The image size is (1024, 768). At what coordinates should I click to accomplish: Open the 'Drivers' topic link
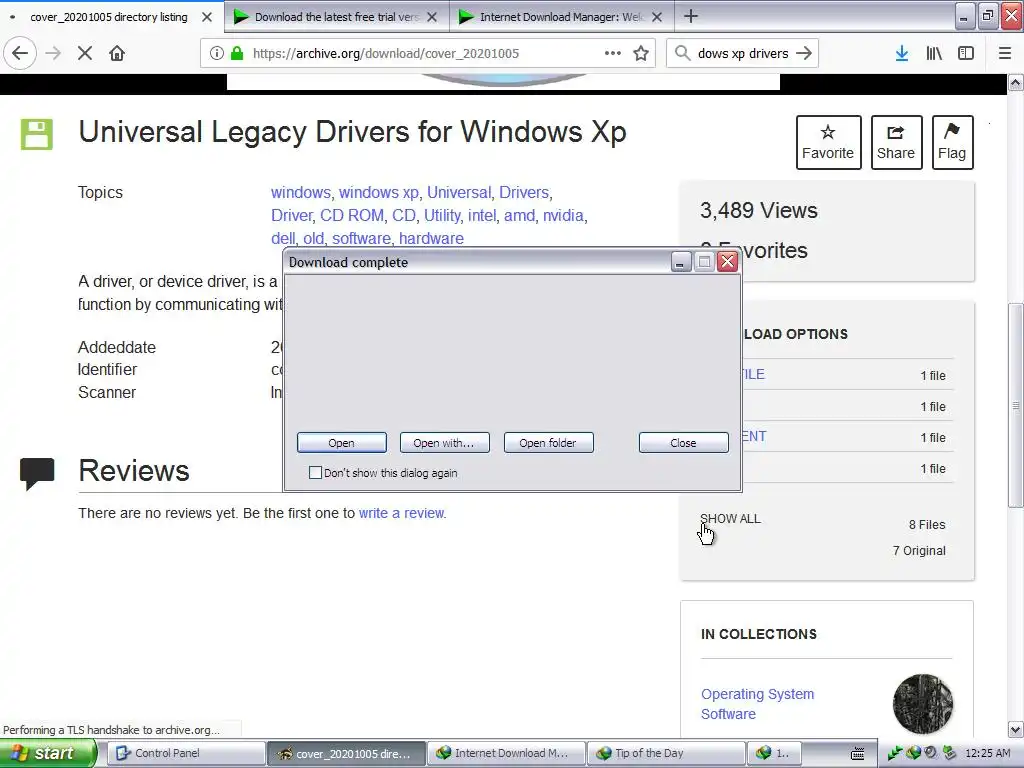coord(524,193)
